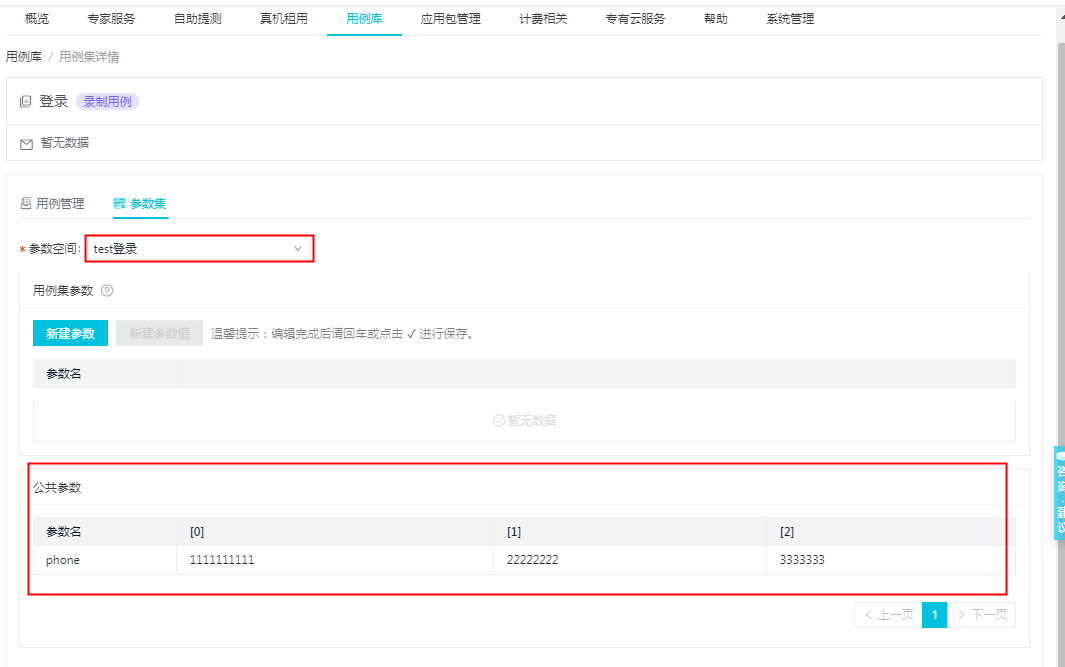
Task: Go to 应用包管理 in the top navigation
Action: point(450,19)
